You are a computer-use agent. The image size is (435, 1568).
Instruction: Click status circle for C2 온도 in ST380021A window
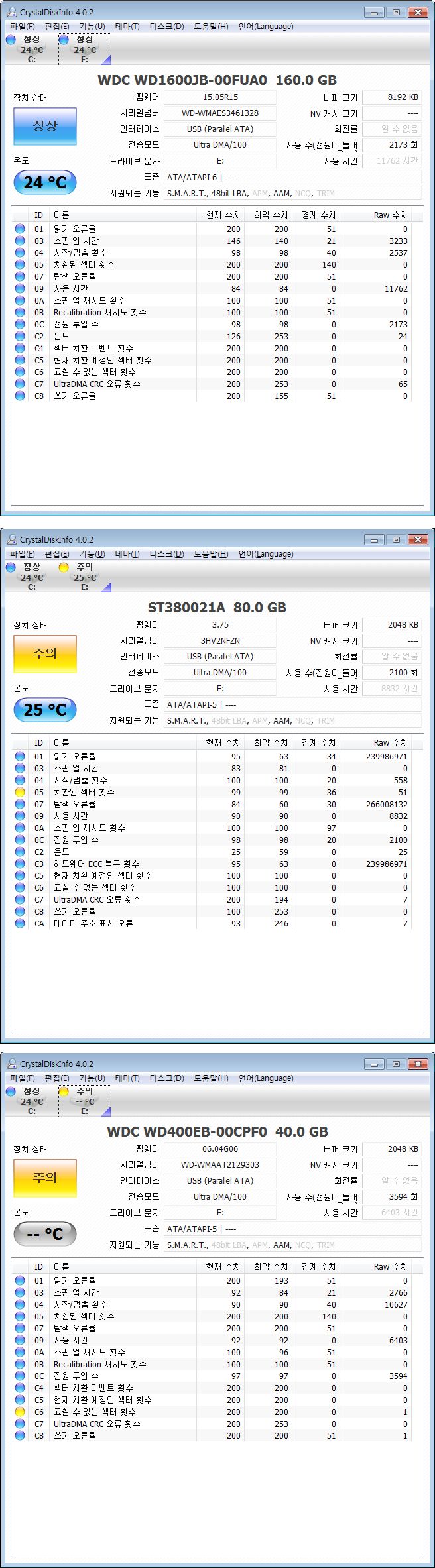(20, 852)
